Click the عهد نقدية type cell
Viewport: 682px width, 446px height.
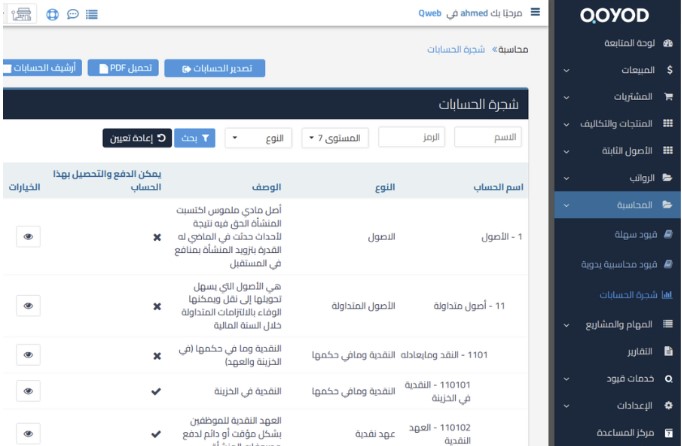point(375,433)
